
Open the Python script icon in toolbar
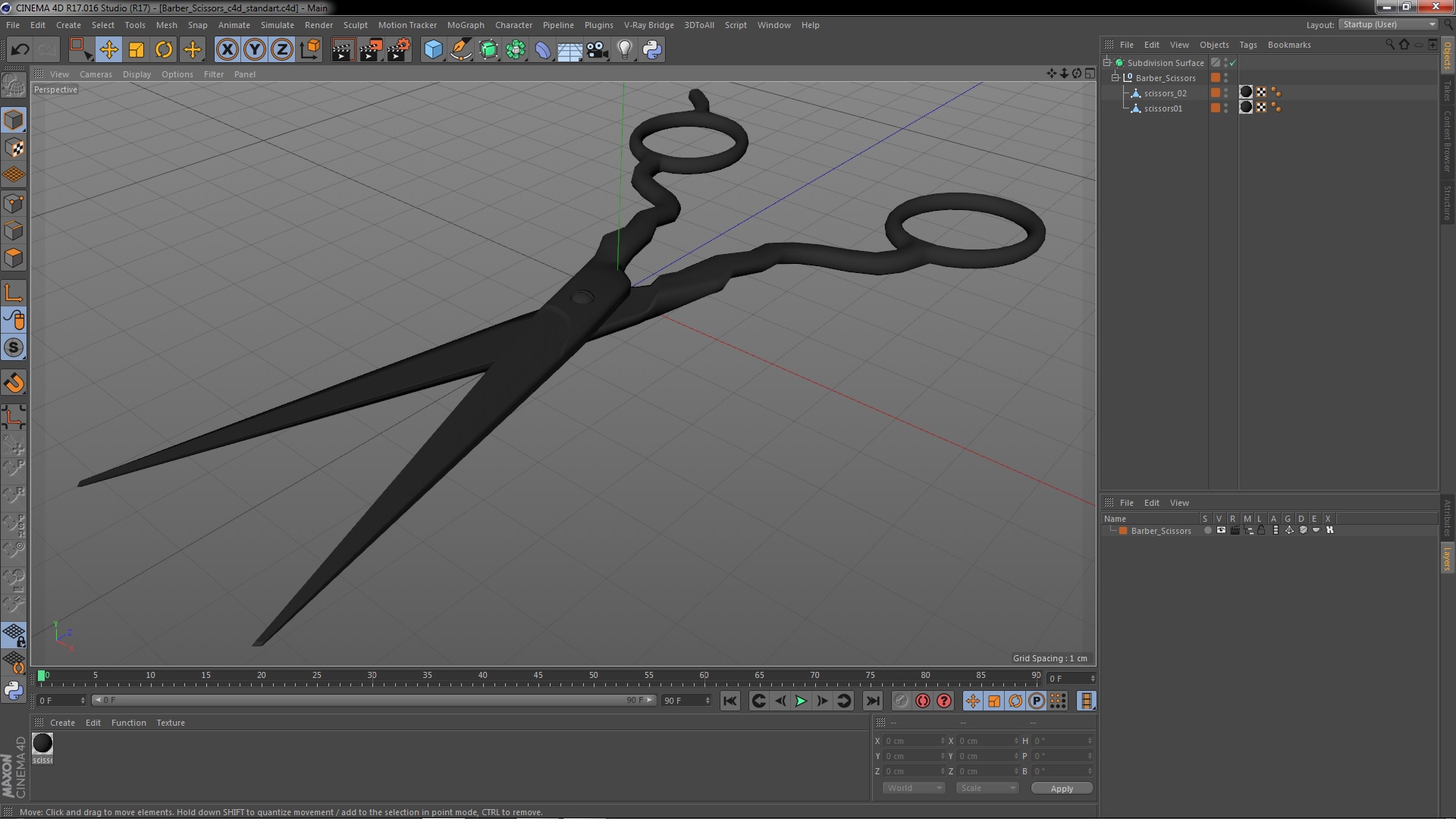click(x=652, y=50)
